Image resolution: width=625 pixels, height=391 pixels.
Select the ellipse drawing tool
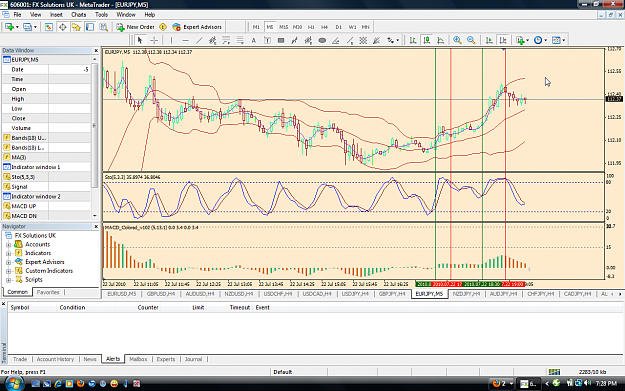coord(322,40)
